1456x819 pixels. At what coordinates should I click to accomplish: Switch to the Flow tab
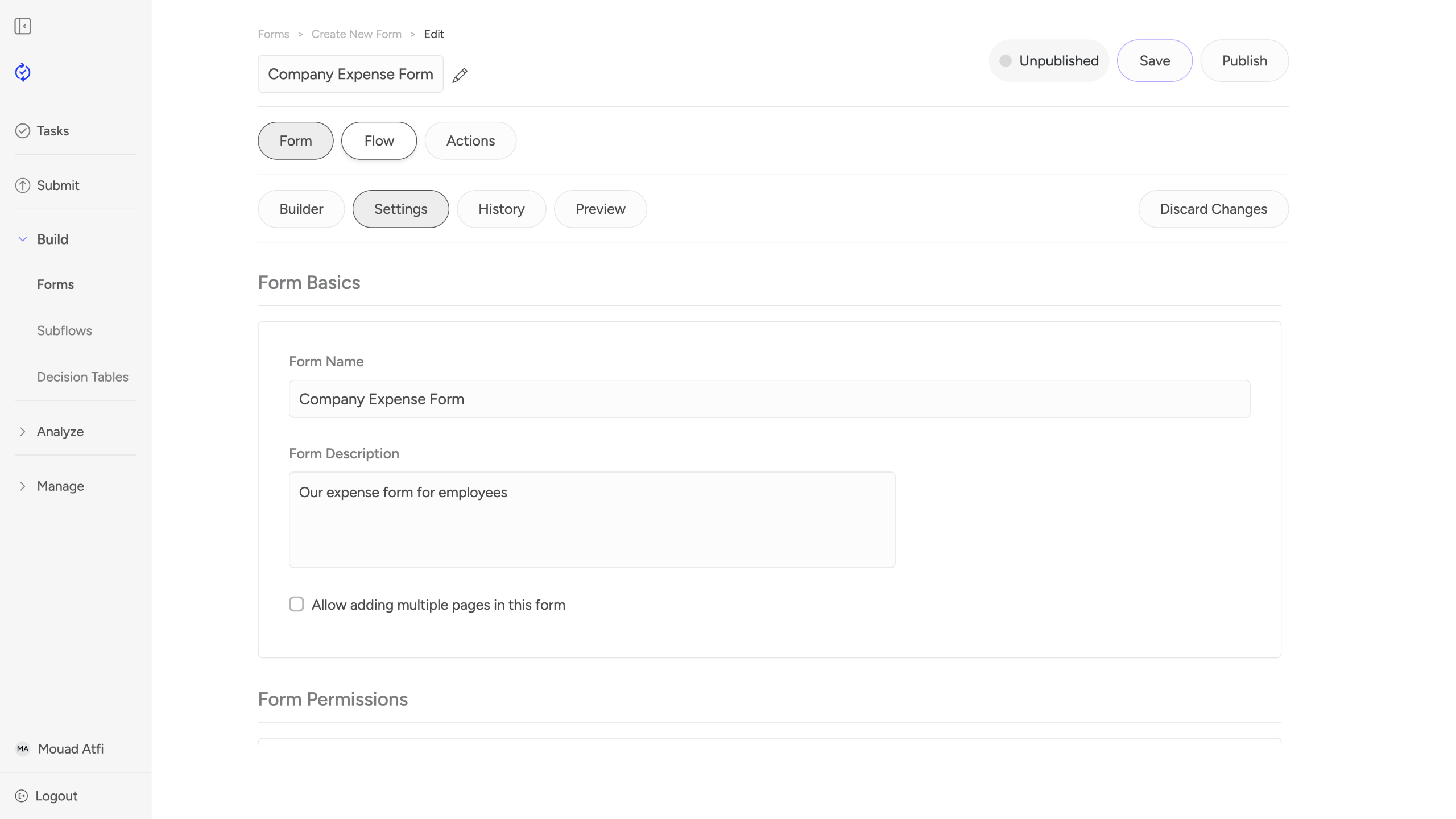tap(379, 140)
